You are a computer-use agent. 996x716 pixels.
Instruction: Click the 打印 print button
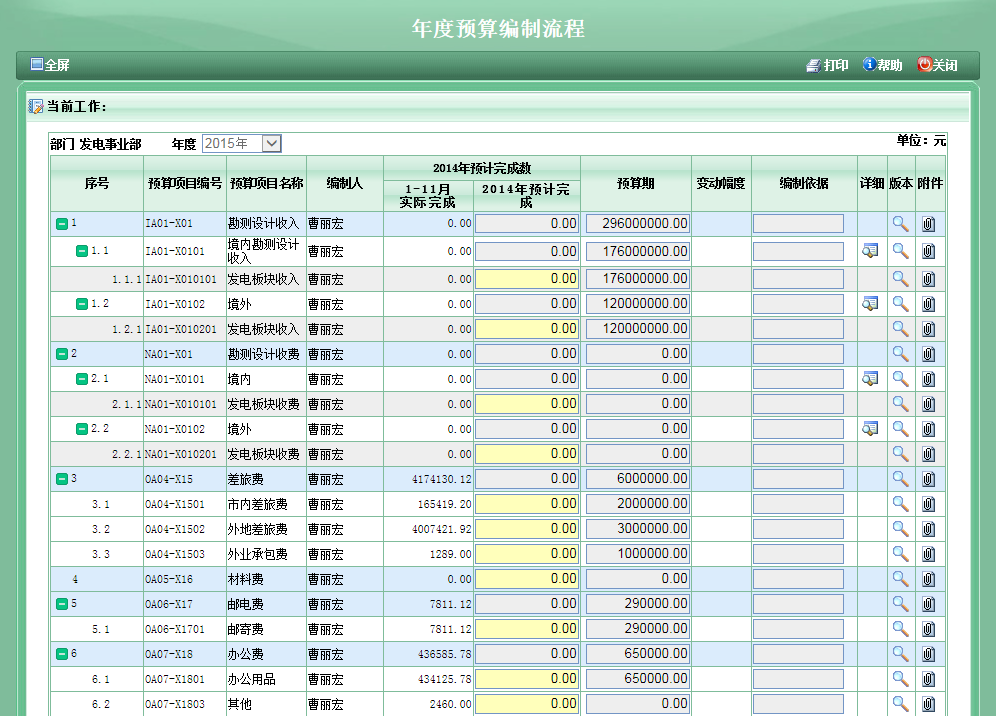[x=827, y=65]
